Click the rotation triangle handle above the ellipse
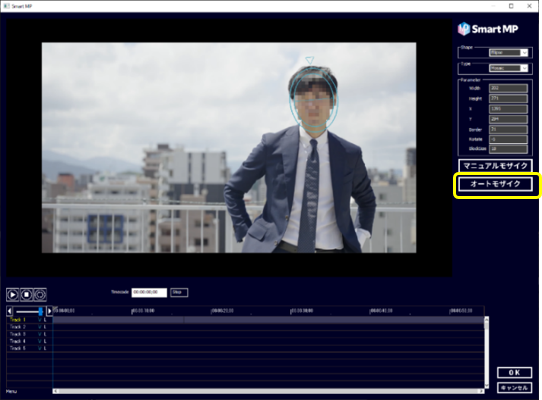The height and width of the screenshot is (400, 542). tap(310, 60)
